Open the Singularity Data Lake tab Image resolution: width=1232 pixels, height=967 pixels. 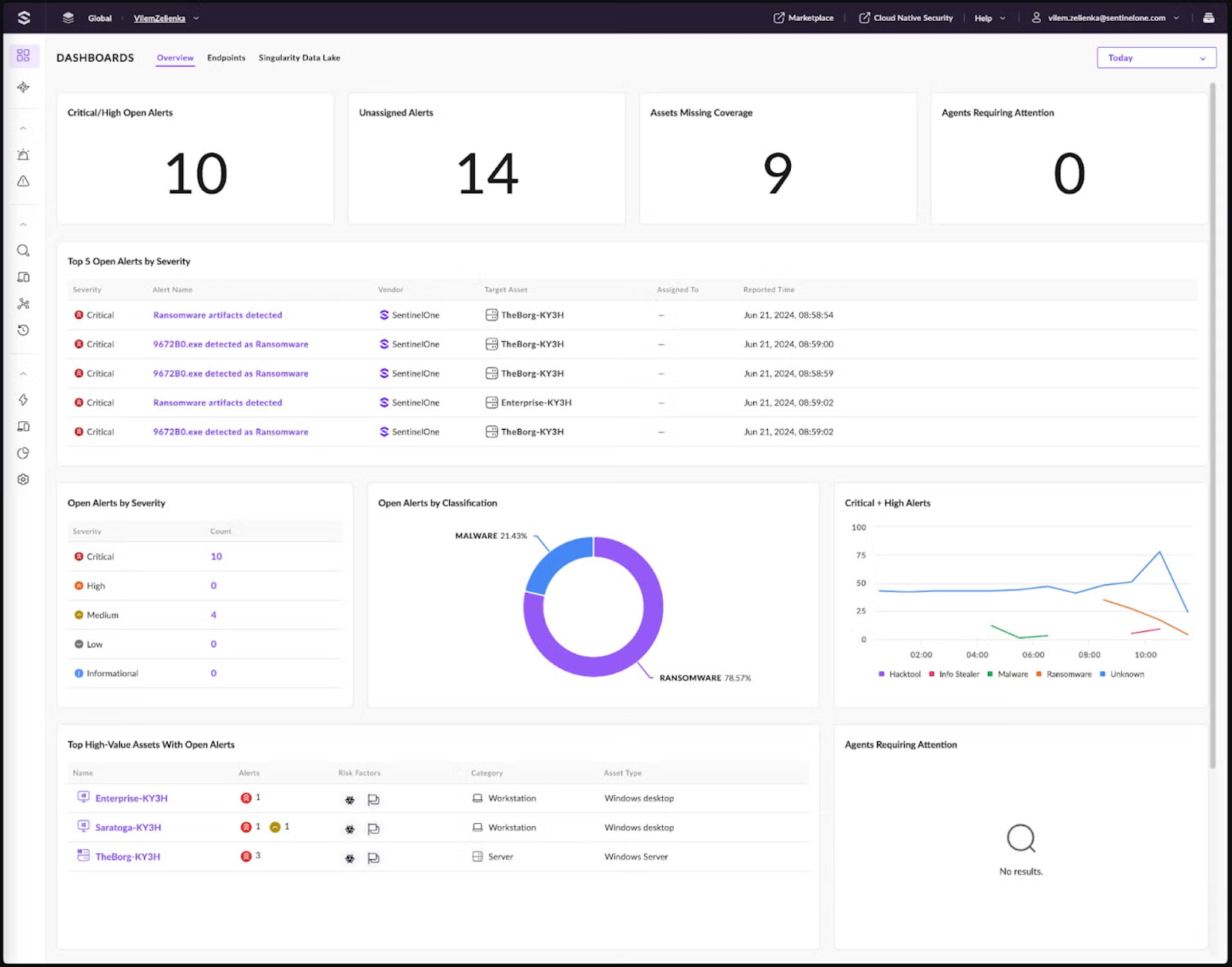pos(299,57)
